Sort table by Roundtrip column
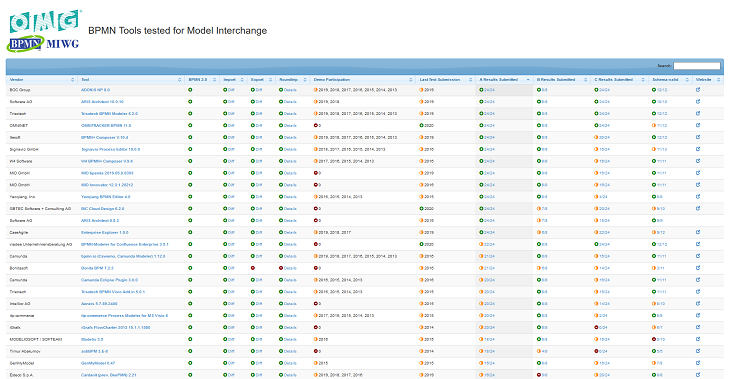This screenshot has width=730, height=379. pyautogui.click(x=292, y=80)
